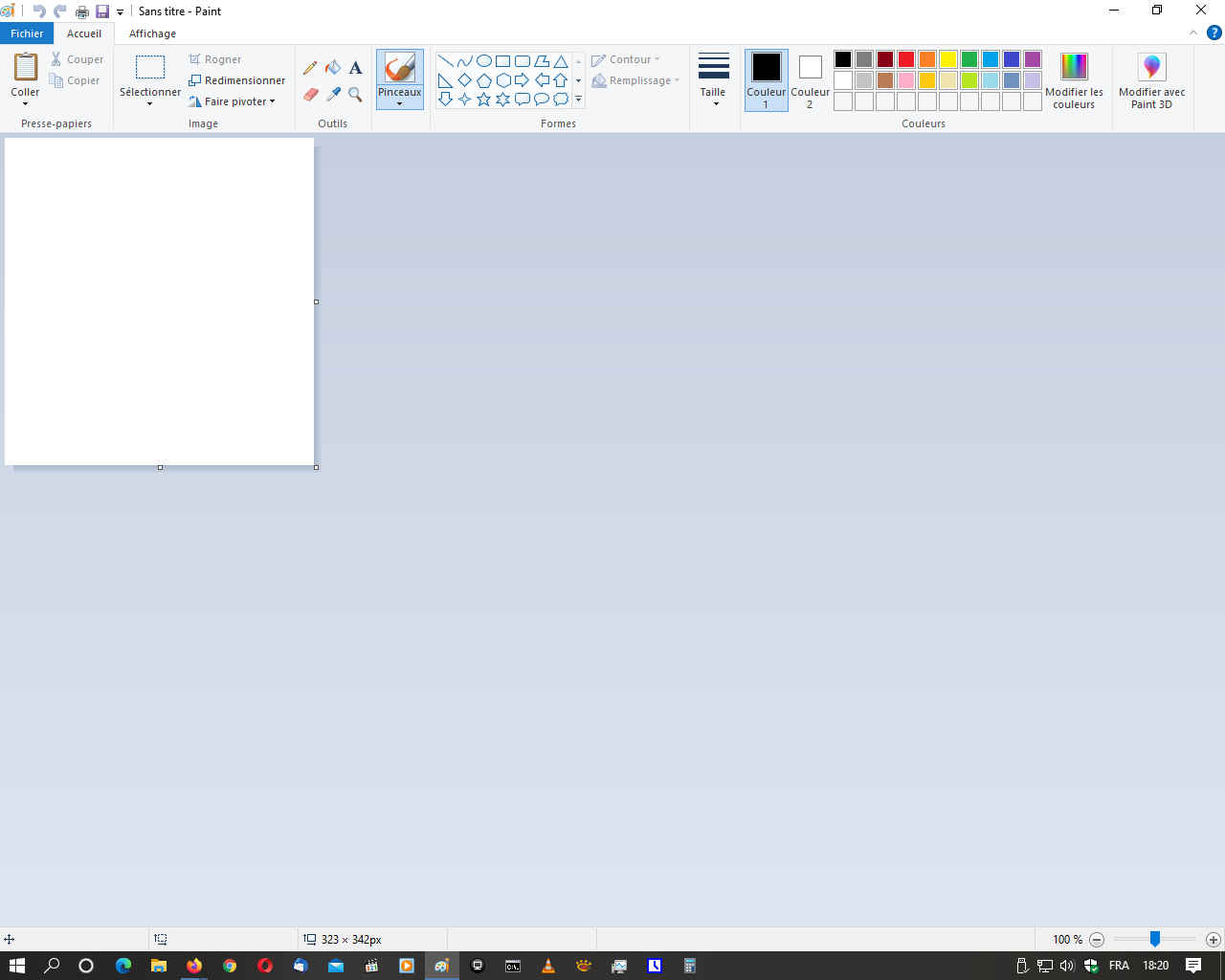
Task: Click the 18:20 taskbar clock
Action: (x=1156, y=966)
